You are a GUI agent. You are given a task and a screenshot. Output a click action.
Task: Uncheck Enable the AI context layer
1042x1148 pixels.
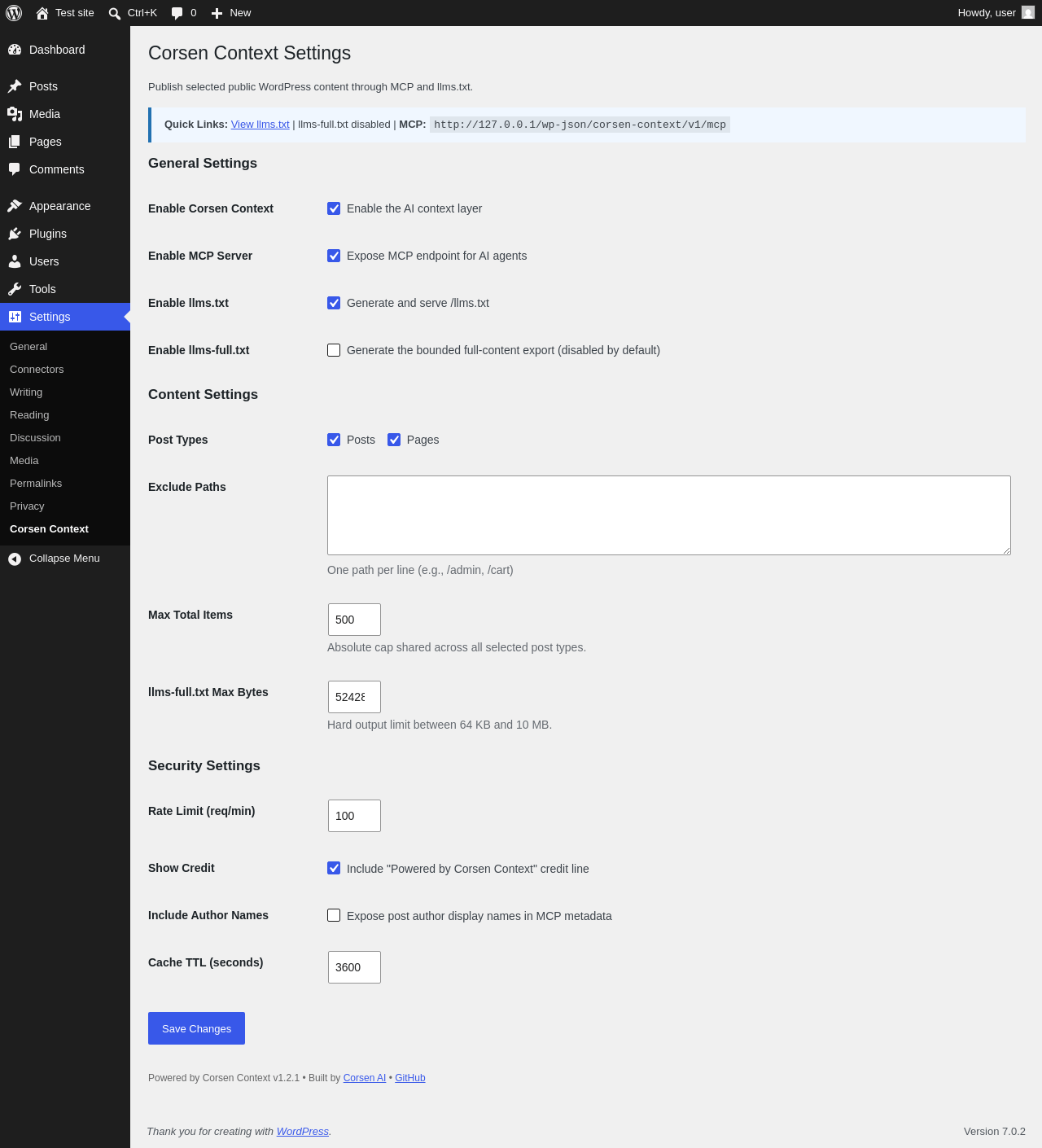coord(334,208)
